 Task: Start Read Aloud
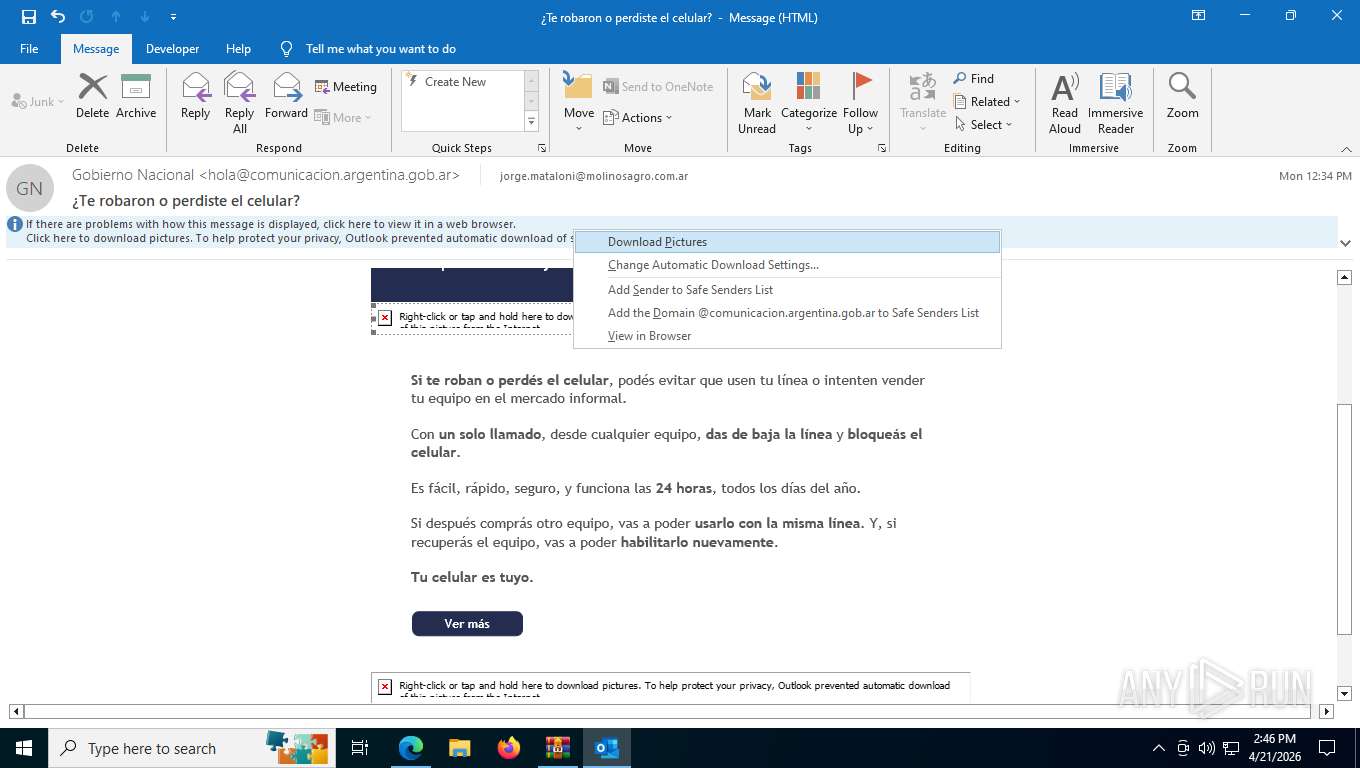coord(1065,102)
